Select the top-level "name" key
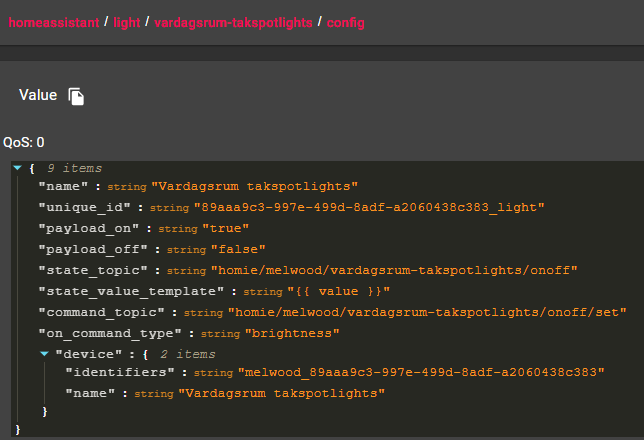Image resolution: width=644 pixels, height=440 pixels. [x=63, y=186]
